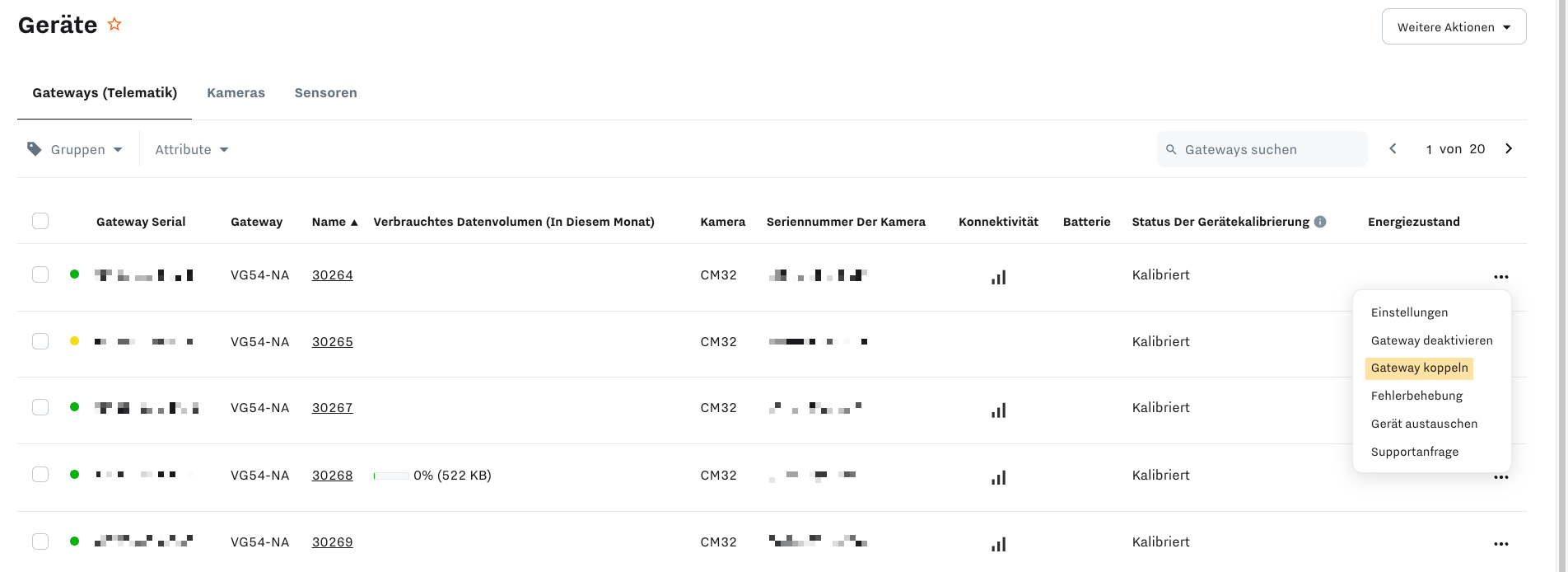Image resolution: width=1568 pixels, height=572 pixels.
Task: Open the three-dot menu for gateway 30269
Action: [x=1500, y=544]
